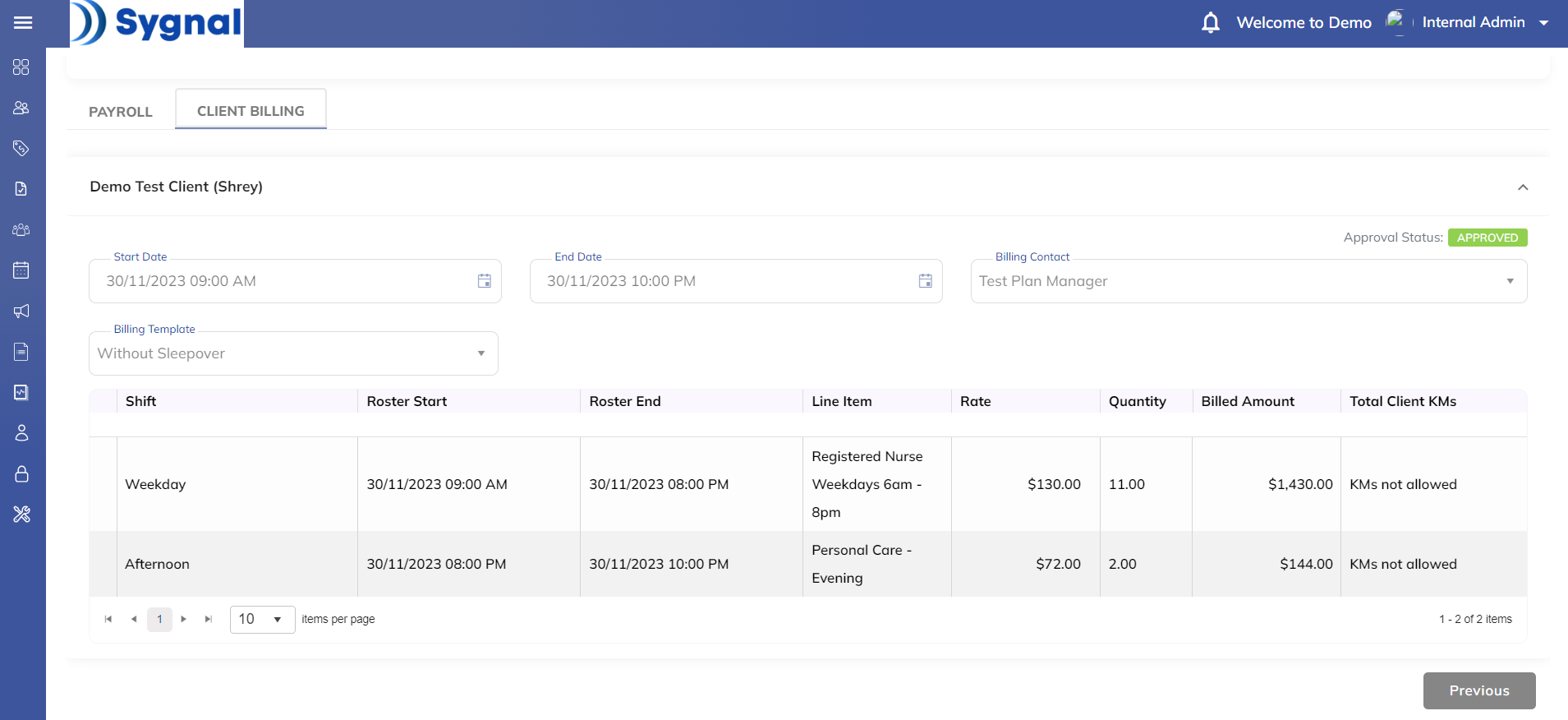Expand the Billing Contact dropdown
Screen dimensions: 1568x720
click(1510, 281)
